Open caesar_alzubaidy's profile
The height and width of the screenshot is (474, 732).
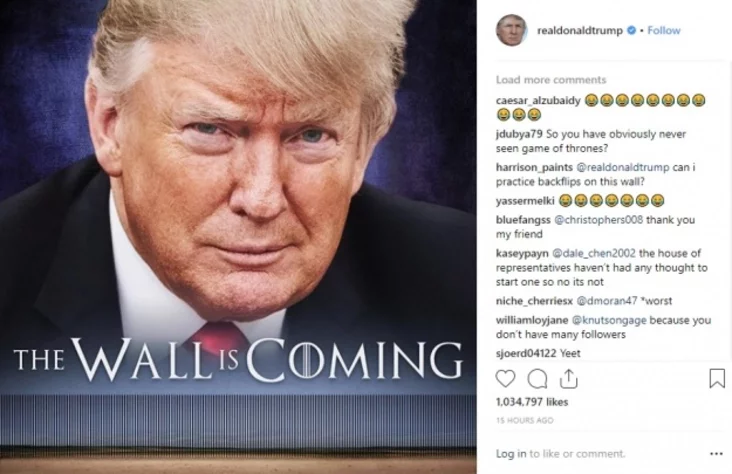(x=538, y=100)
